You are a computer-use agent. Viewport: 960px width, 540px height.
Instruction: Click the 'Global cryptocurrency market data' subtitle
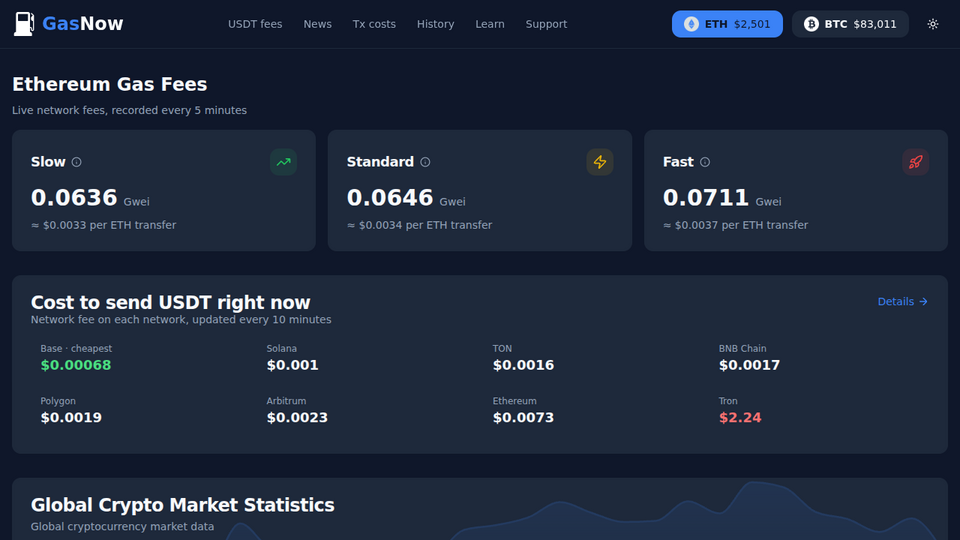pos(122,527)
